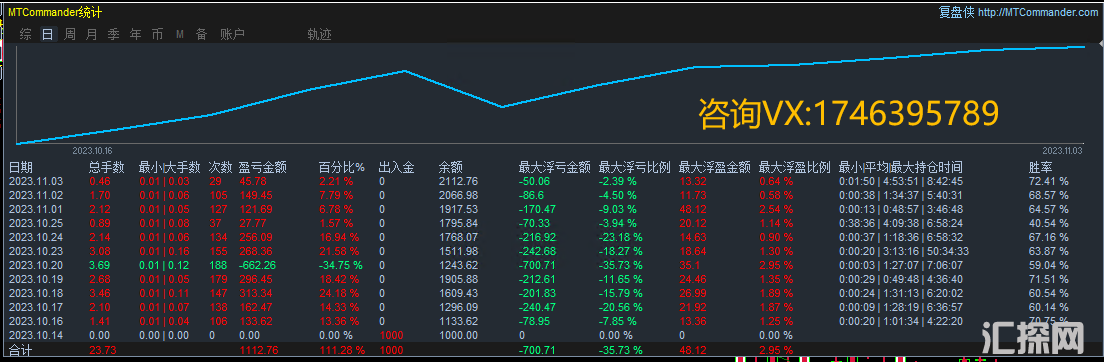
Task: Switch to the 轨迹 trajectory tab
Action: (320, 34)
